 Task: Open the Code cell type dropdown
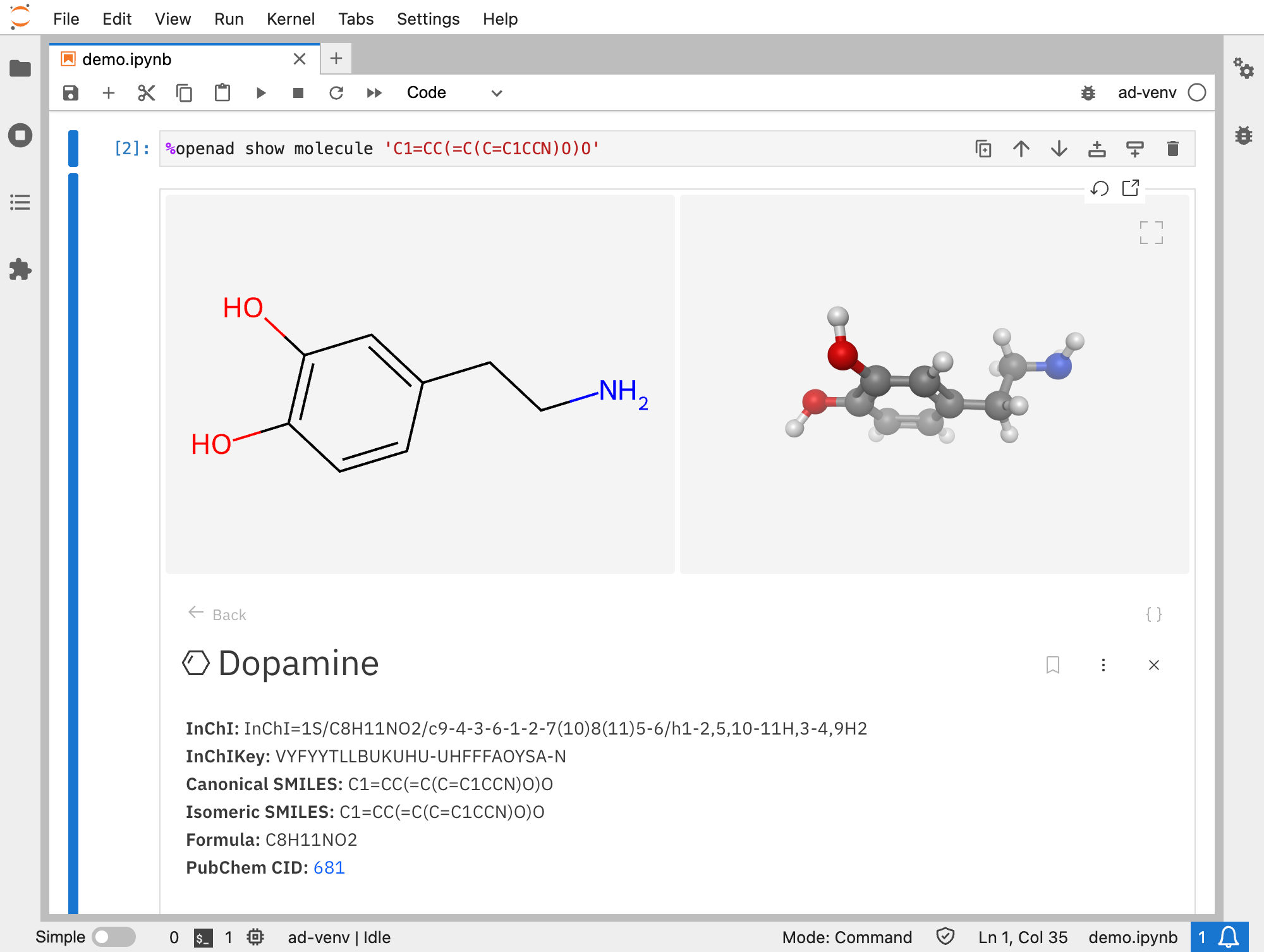(x=455, y=92)
